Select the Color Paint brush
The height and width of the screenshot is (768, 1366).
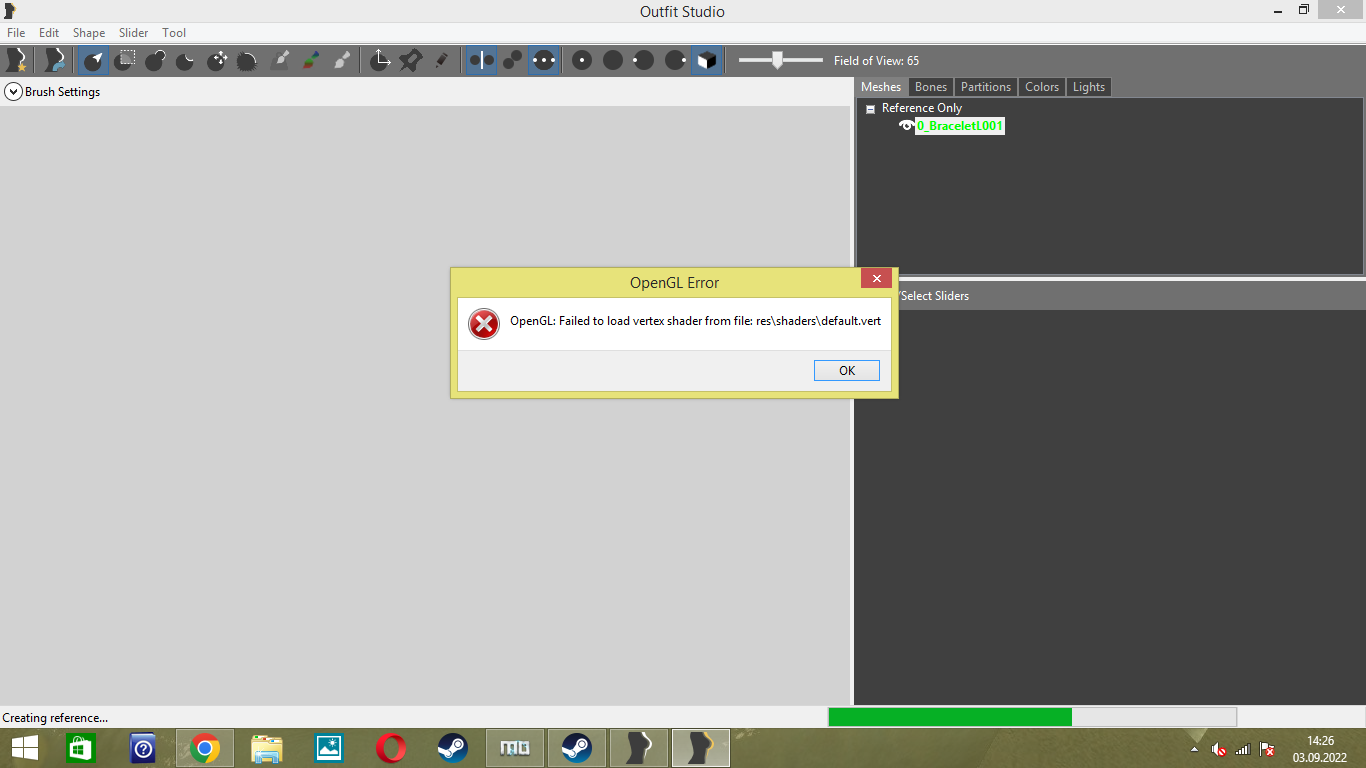(311, 60)
